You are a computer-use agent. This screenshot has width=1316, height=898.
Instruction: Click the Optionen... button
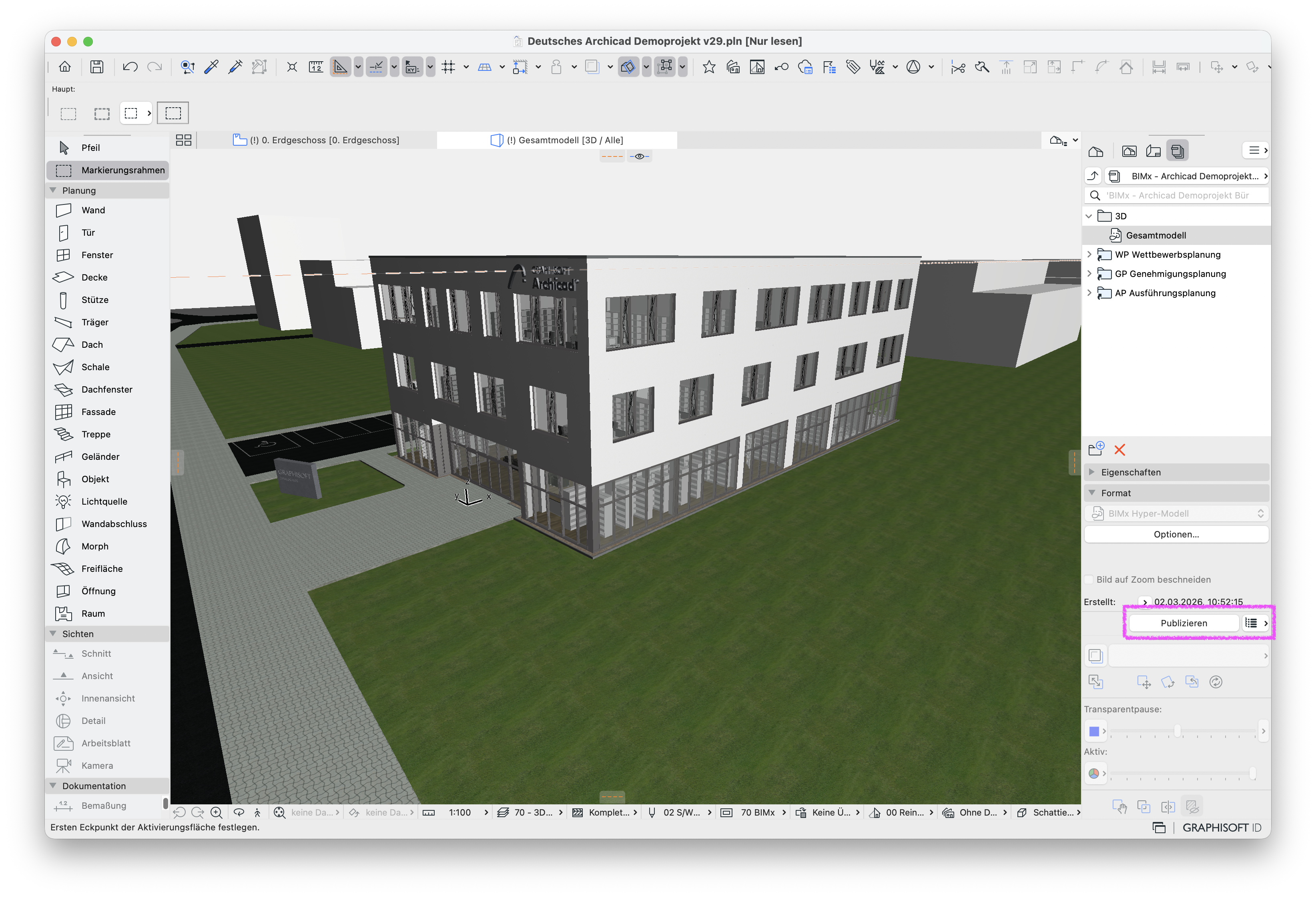click(x=1176, y=535)
